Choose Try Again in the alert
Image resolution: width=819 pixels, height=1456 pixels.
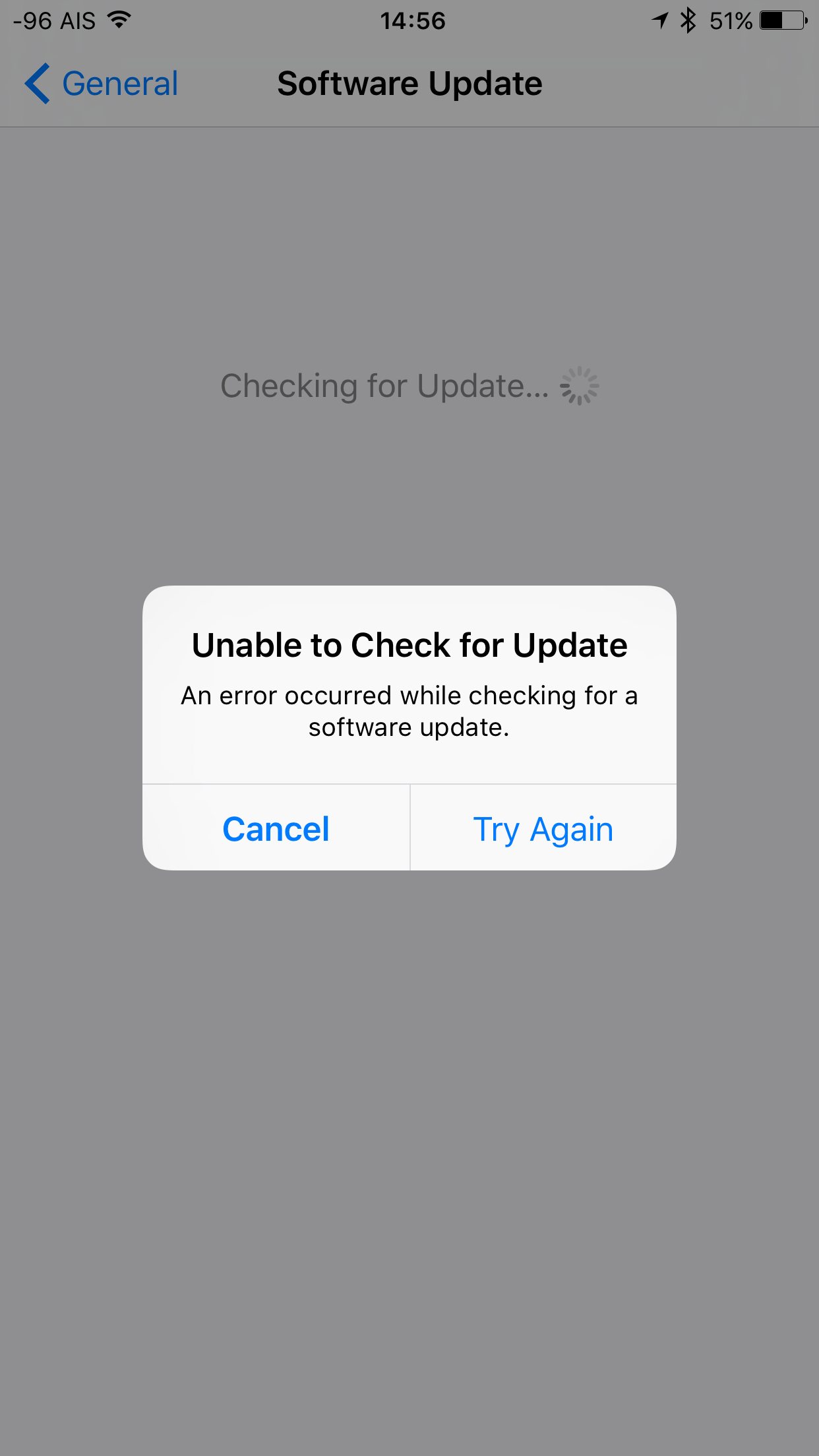pos(543,828)
